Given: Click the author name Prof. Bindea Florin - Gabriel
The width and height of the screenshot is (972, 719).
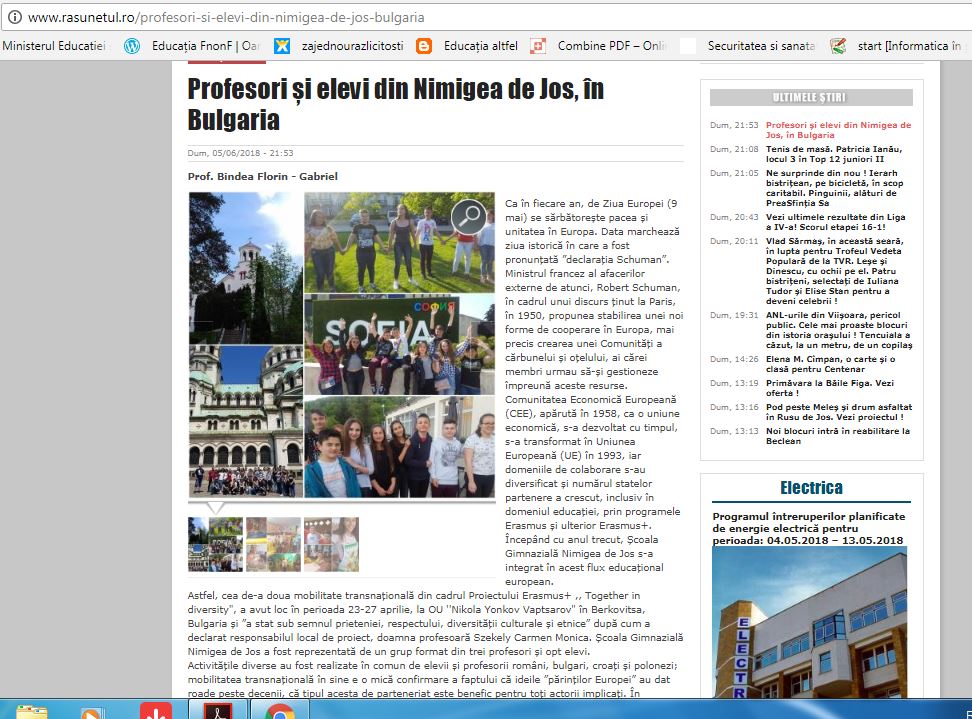Looking at the screenshot, I should 263,177.
